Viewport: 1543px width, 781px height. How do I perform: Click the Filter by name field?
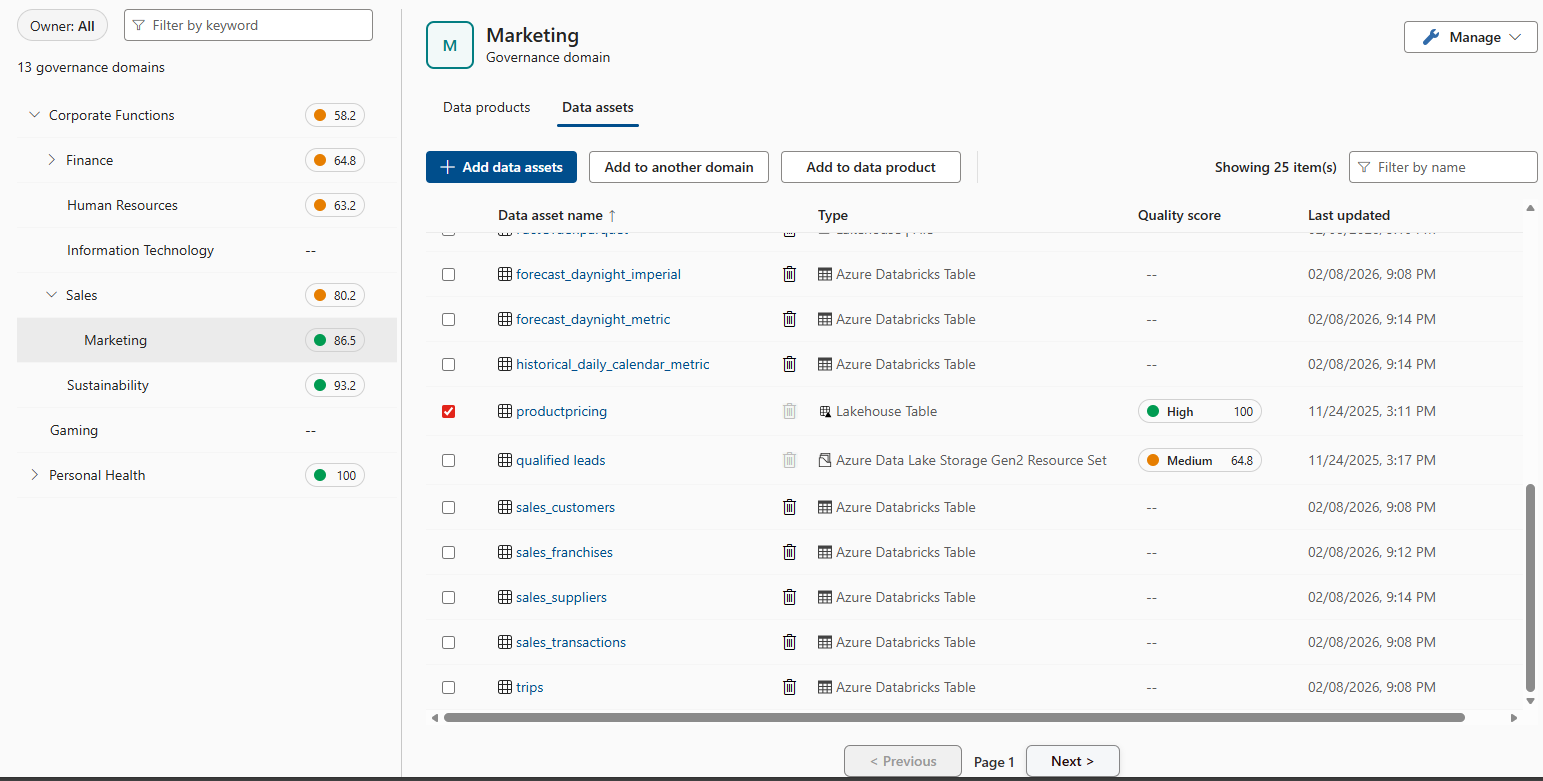point(1450,167)
